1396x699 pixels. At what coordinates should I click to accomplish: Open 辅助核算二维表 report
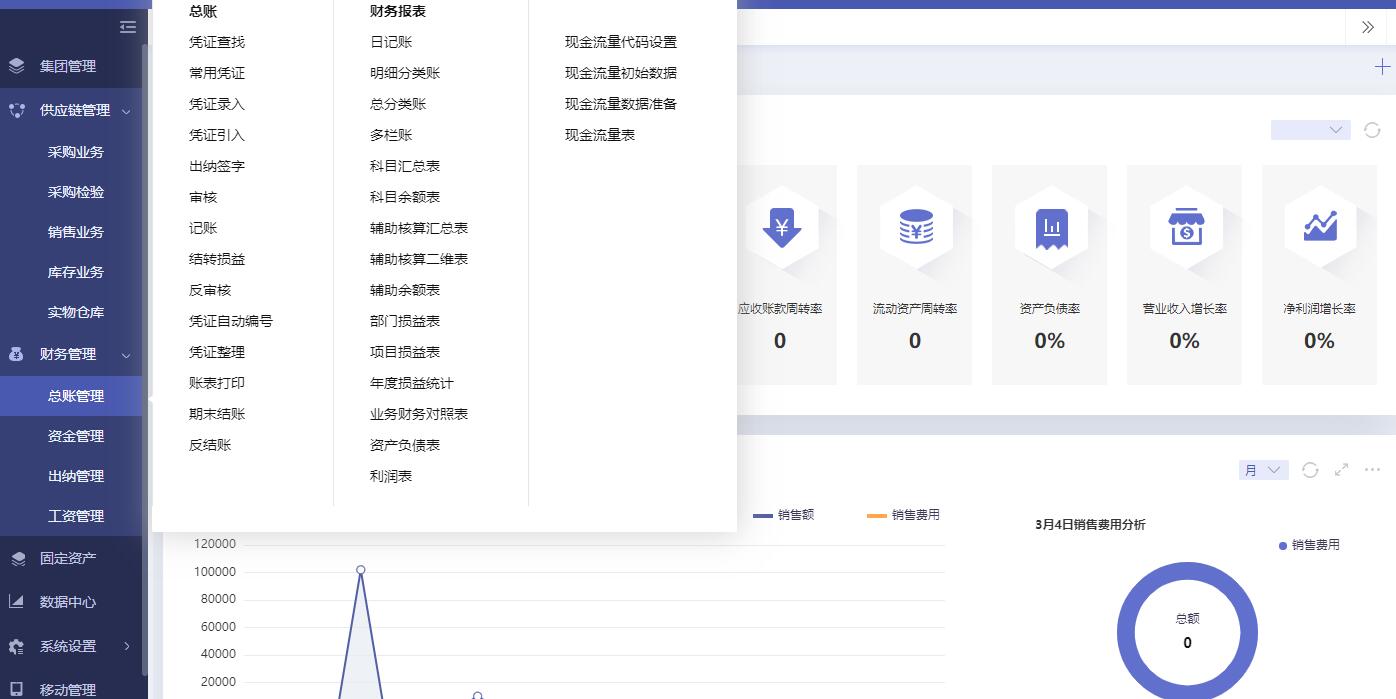(419, 259)
